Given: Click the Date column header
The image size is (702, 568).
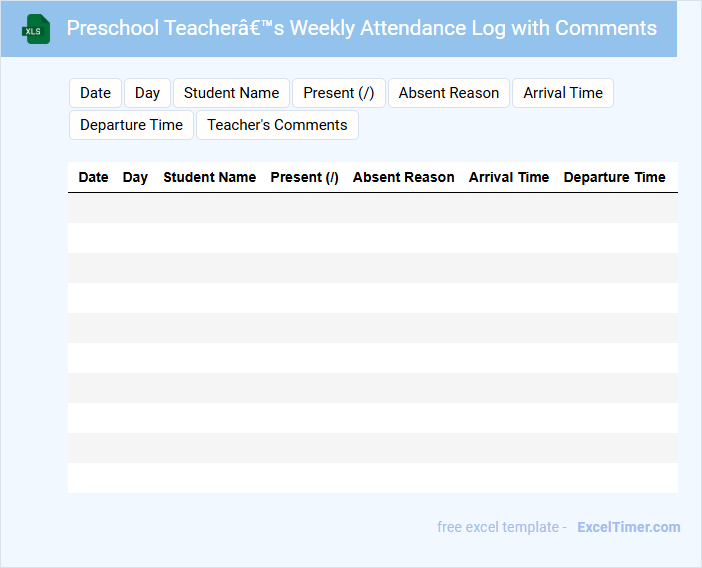Looking at the screenshot, I should click(93, 177).
